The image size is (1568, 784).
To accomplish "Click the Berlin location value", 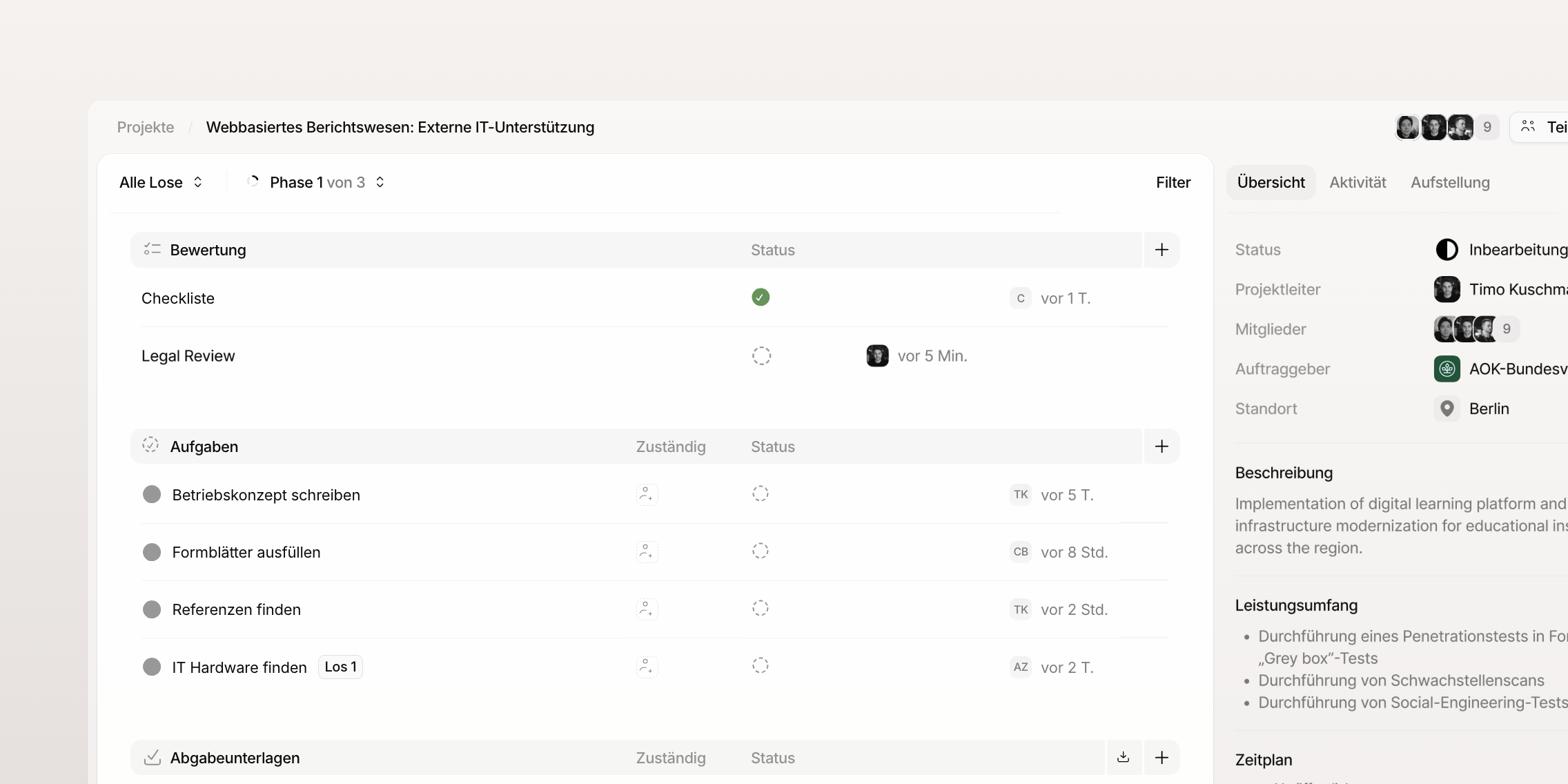I will coord(1489,409).
